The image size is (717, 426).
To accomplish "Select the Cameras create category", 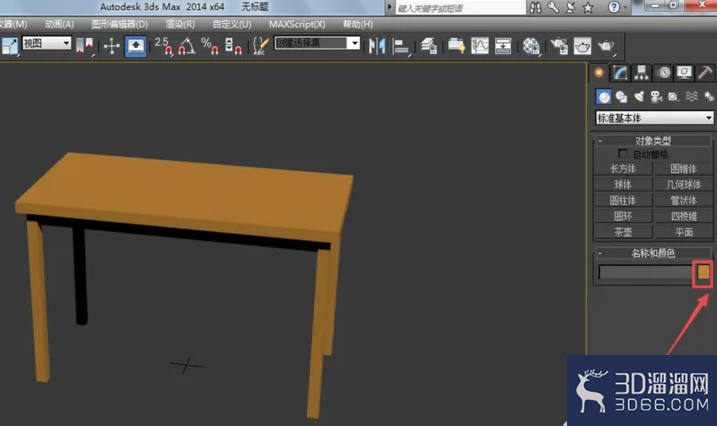I will 656,97.
